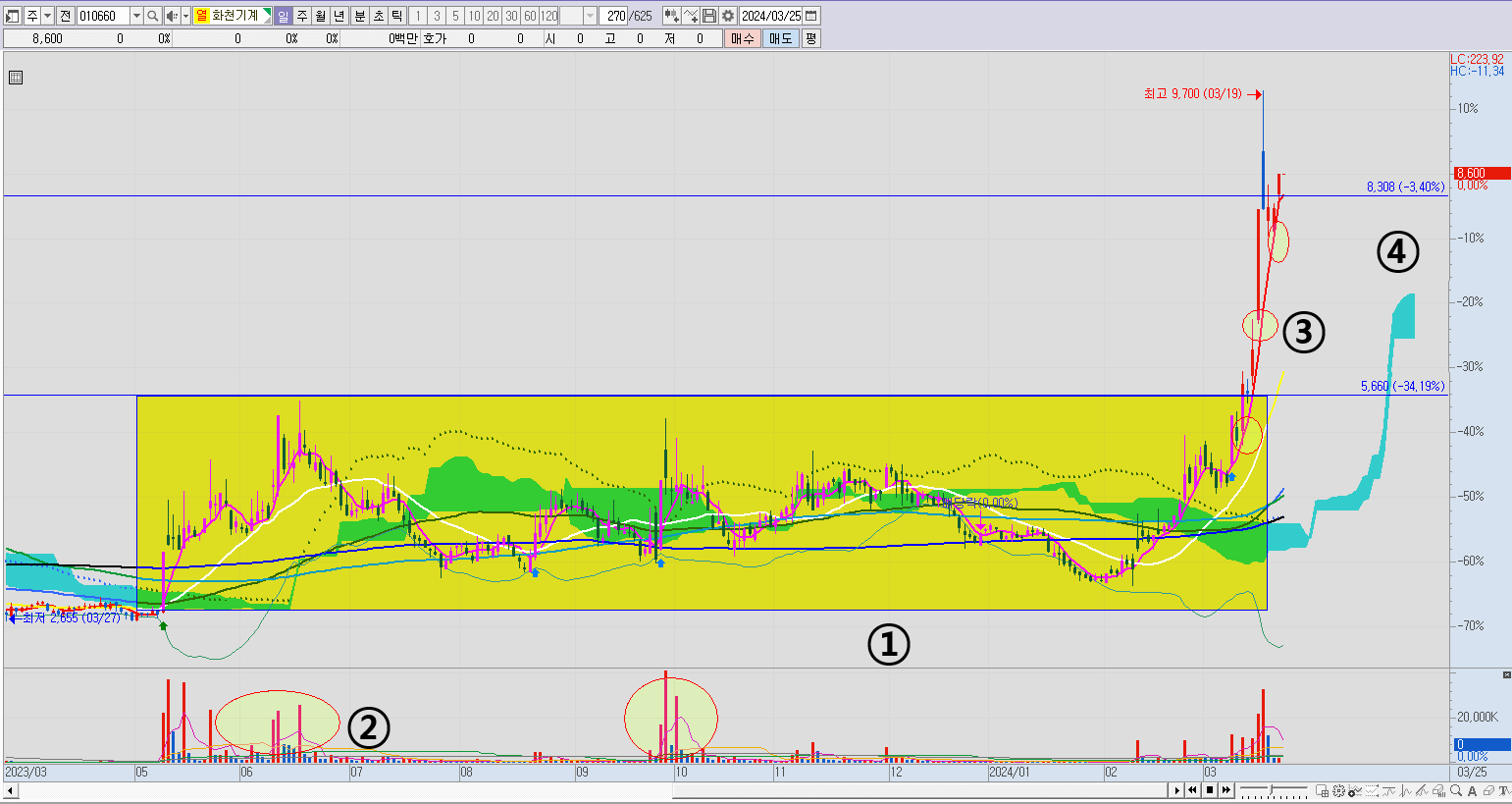Open chart settings gear icon in top toolbar
Screen dimensions: 1512x804
coord(728,16)
